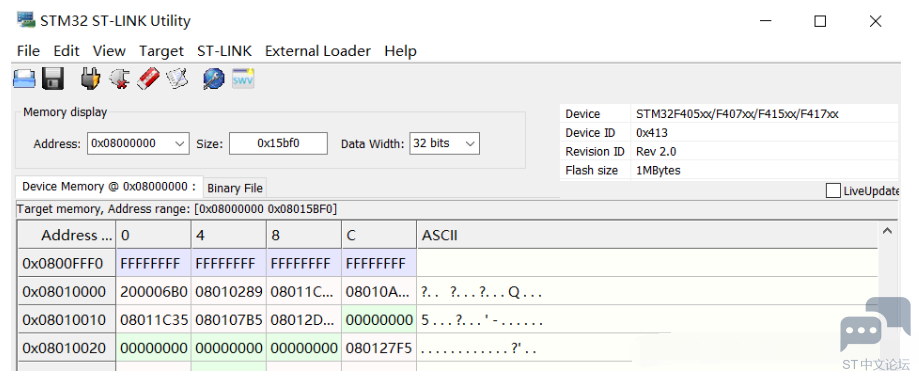Open the SWV viewer icon
919x380 pixels.
(x=243, y=79)
